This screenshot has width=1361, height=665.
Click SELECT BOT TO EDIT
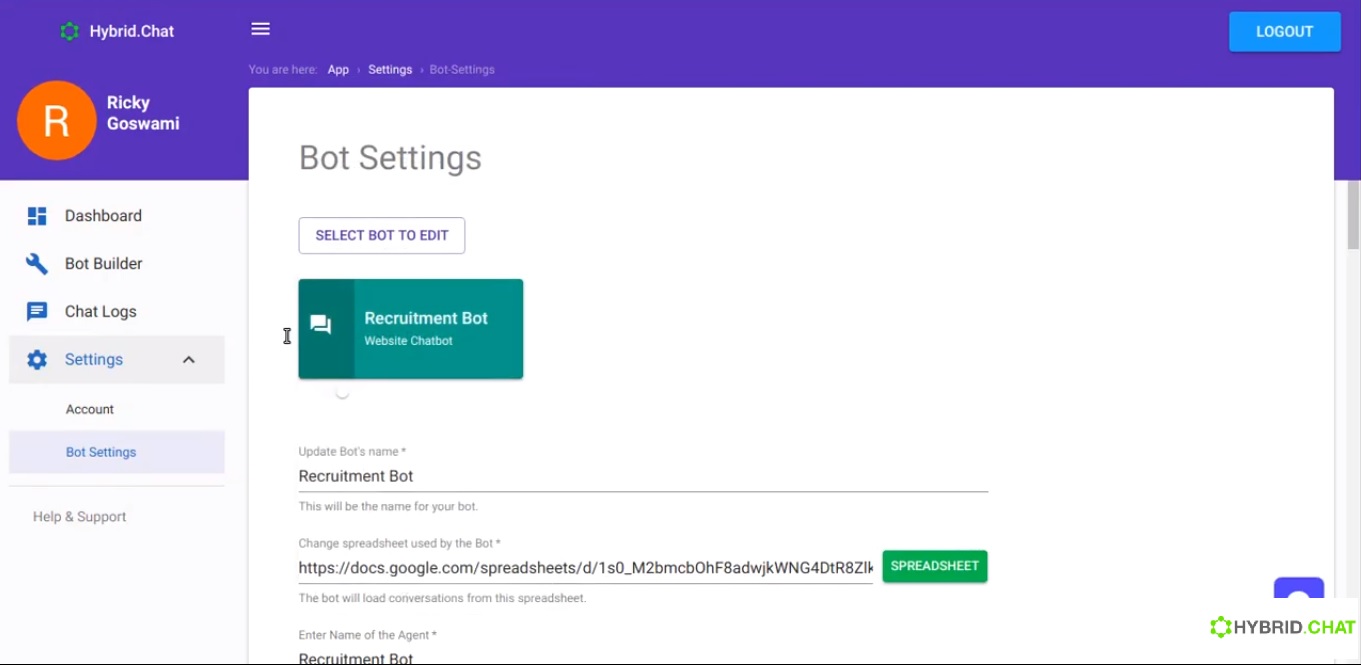[381, 235]
